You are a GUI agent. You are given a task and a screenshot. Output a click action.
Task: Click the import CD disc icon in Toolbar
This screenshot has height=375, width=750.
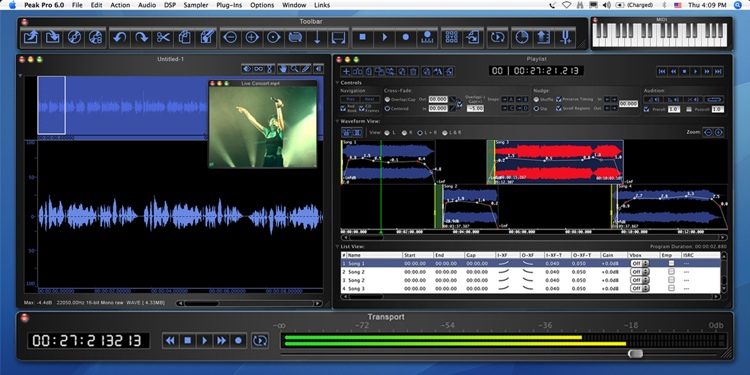pos(74,37)
